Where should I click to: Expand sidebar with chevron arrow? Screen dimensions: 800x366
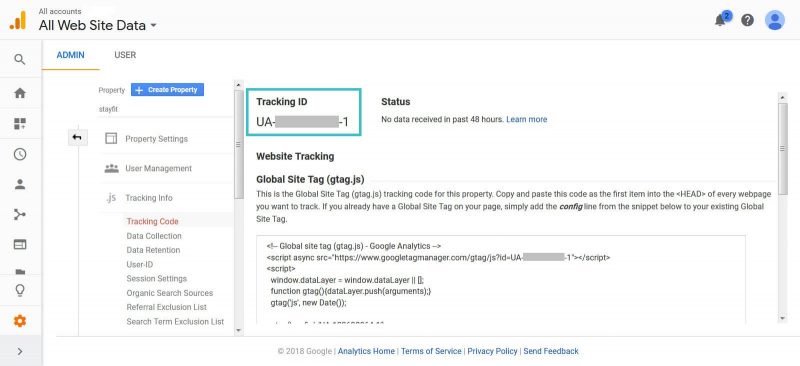tap(19, 351)
